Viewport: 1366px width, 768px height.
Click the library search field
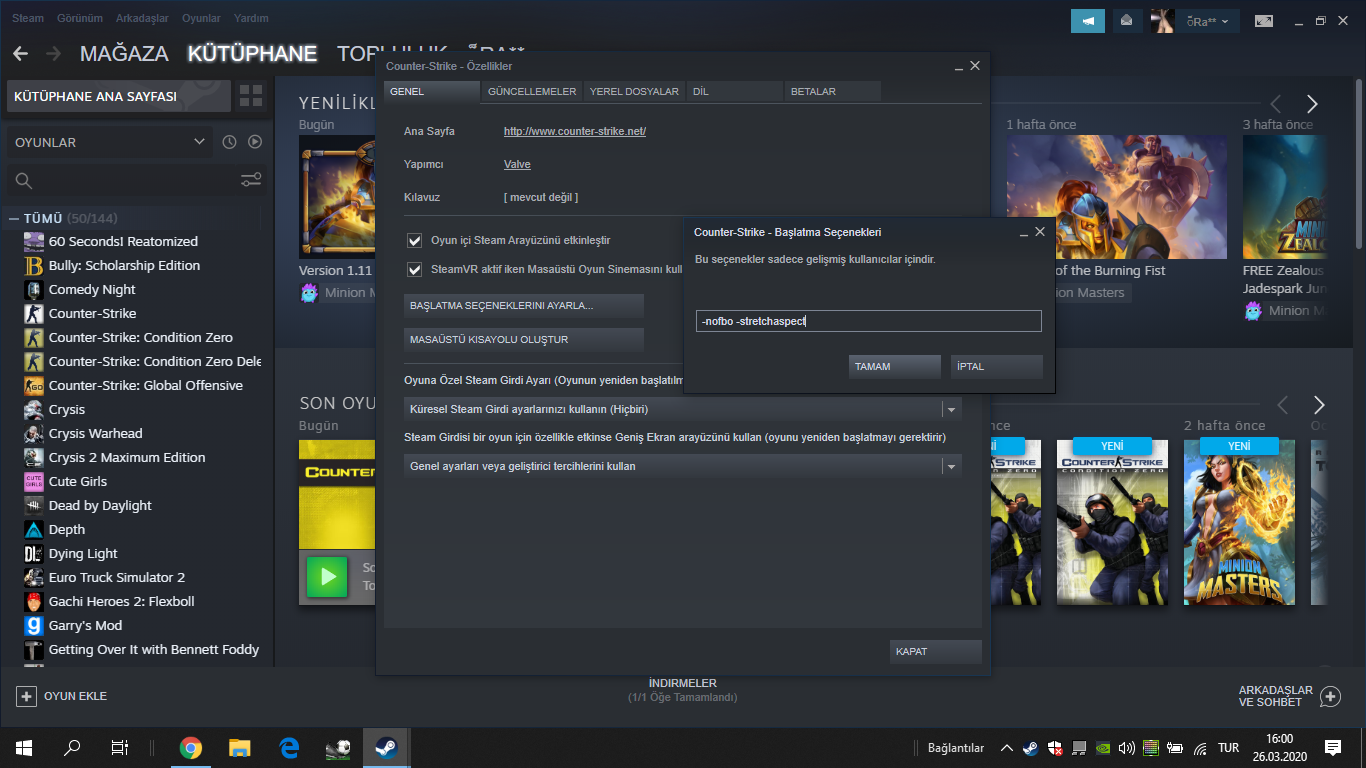click(x=135, y=181)
